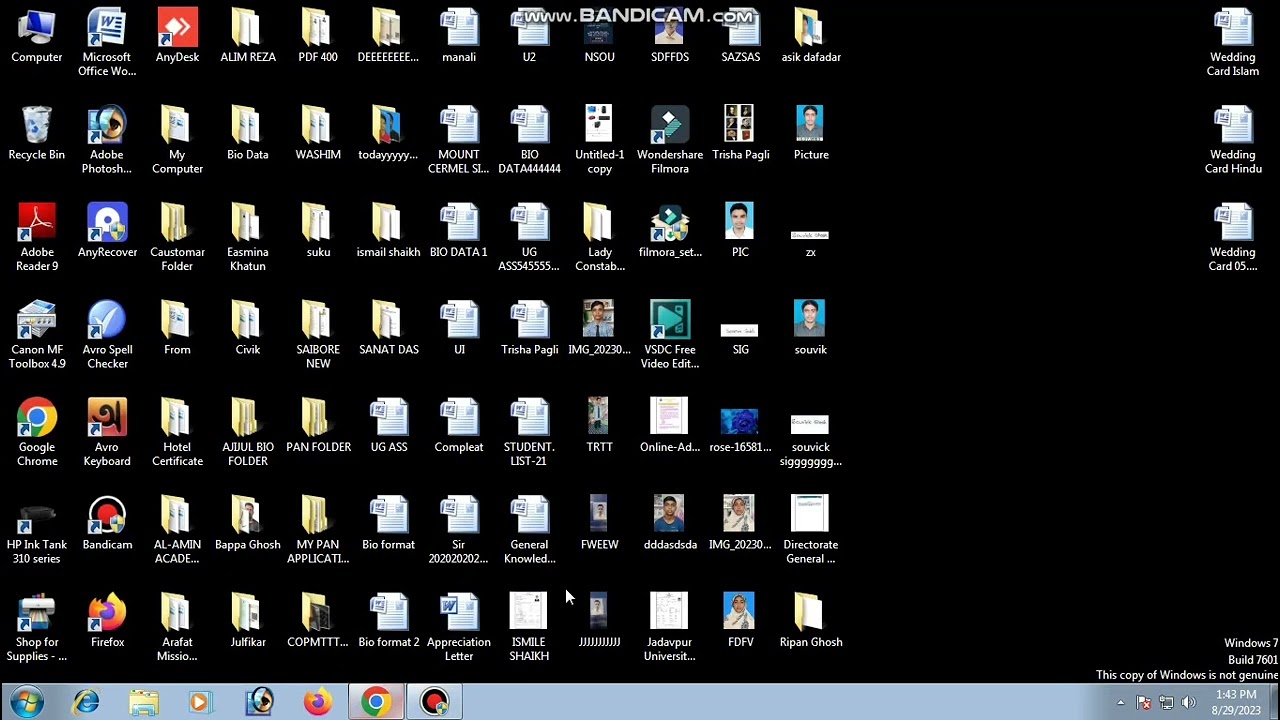Open Internet Explorer from the taskbar
The width and height of the screenshot is (1280, 720).
[87, 703]
